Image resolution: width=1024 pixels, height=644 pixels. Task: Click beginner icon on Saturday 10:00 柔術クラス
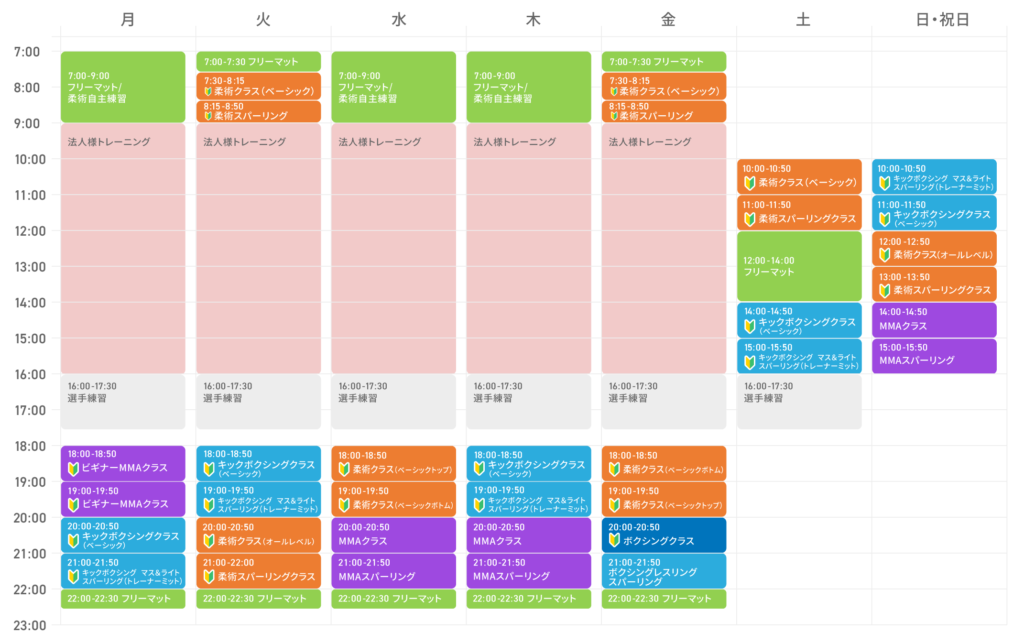pos(749,182)
